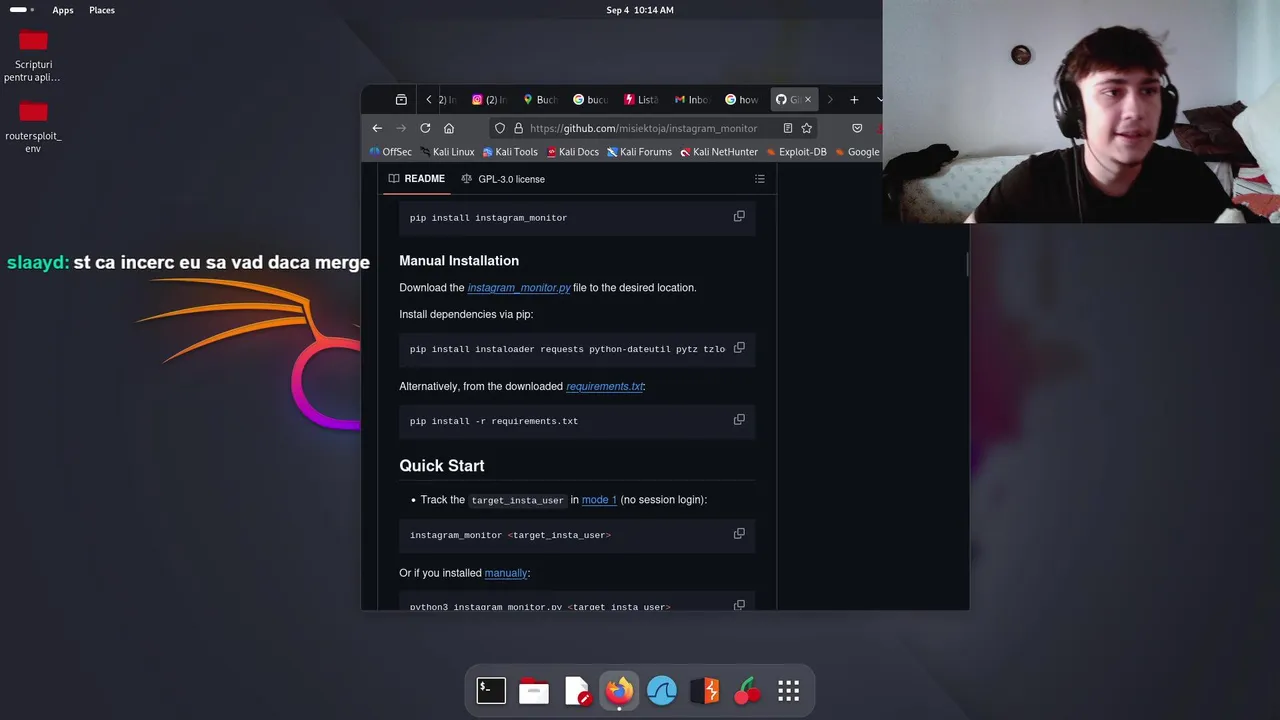This screenshot has width=1280, height=720.
Task: Open the Pocket save icon in toolbar
Action: [857, 128]
